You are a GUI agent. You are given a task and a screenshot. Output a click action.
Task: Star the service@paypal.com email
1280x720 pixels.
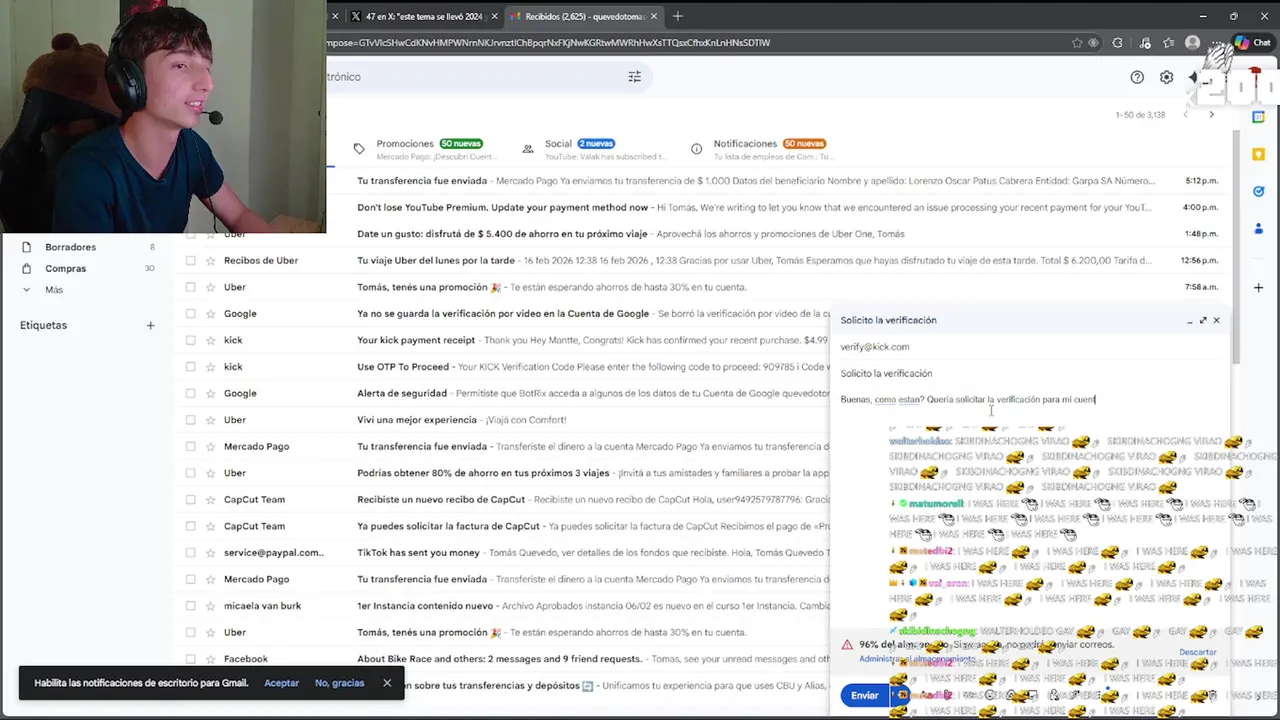tap(211, 553)
